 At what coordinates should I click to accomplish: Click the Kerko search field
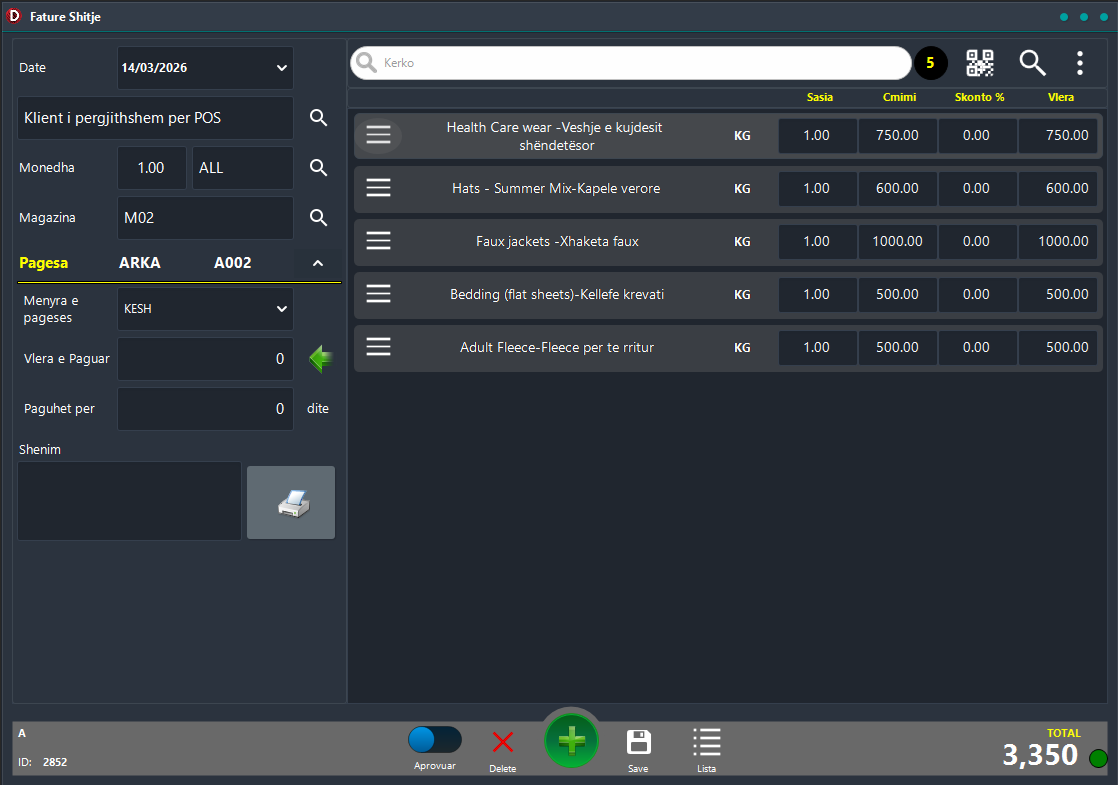click(640, 63)
